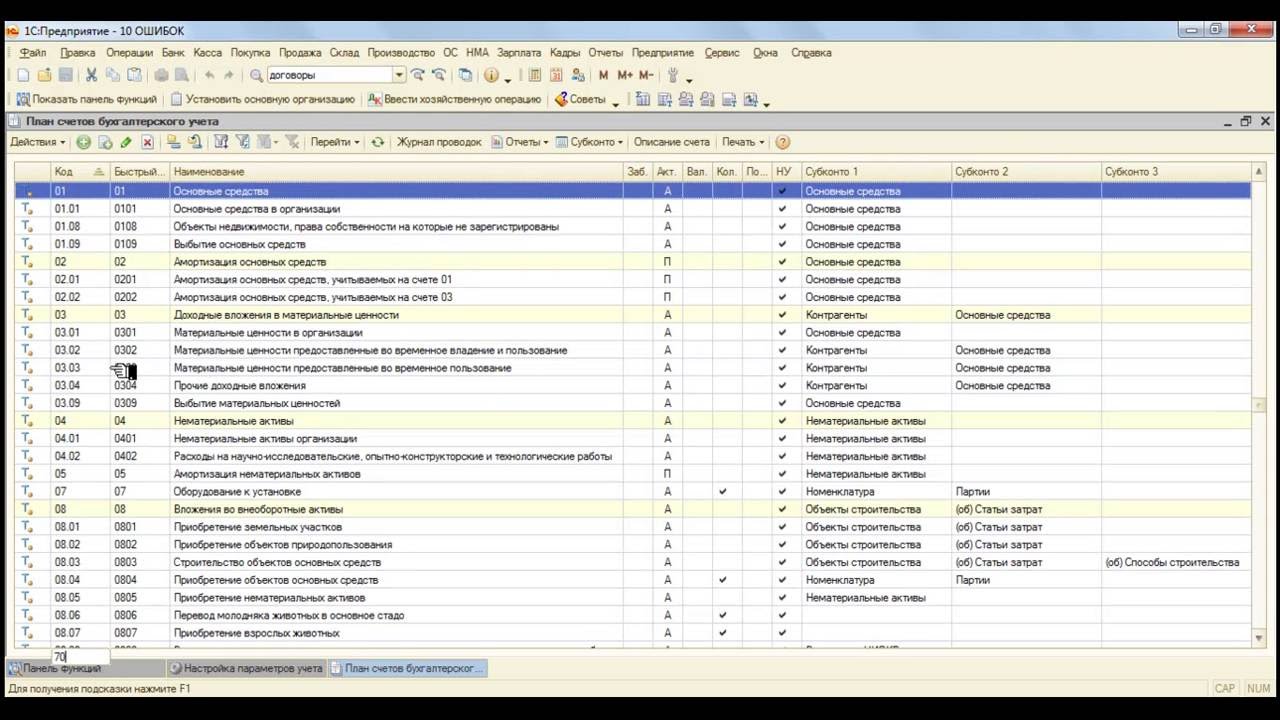Click Установить основную организацию button
This screenshot has height=720, width=1280.
262,99
